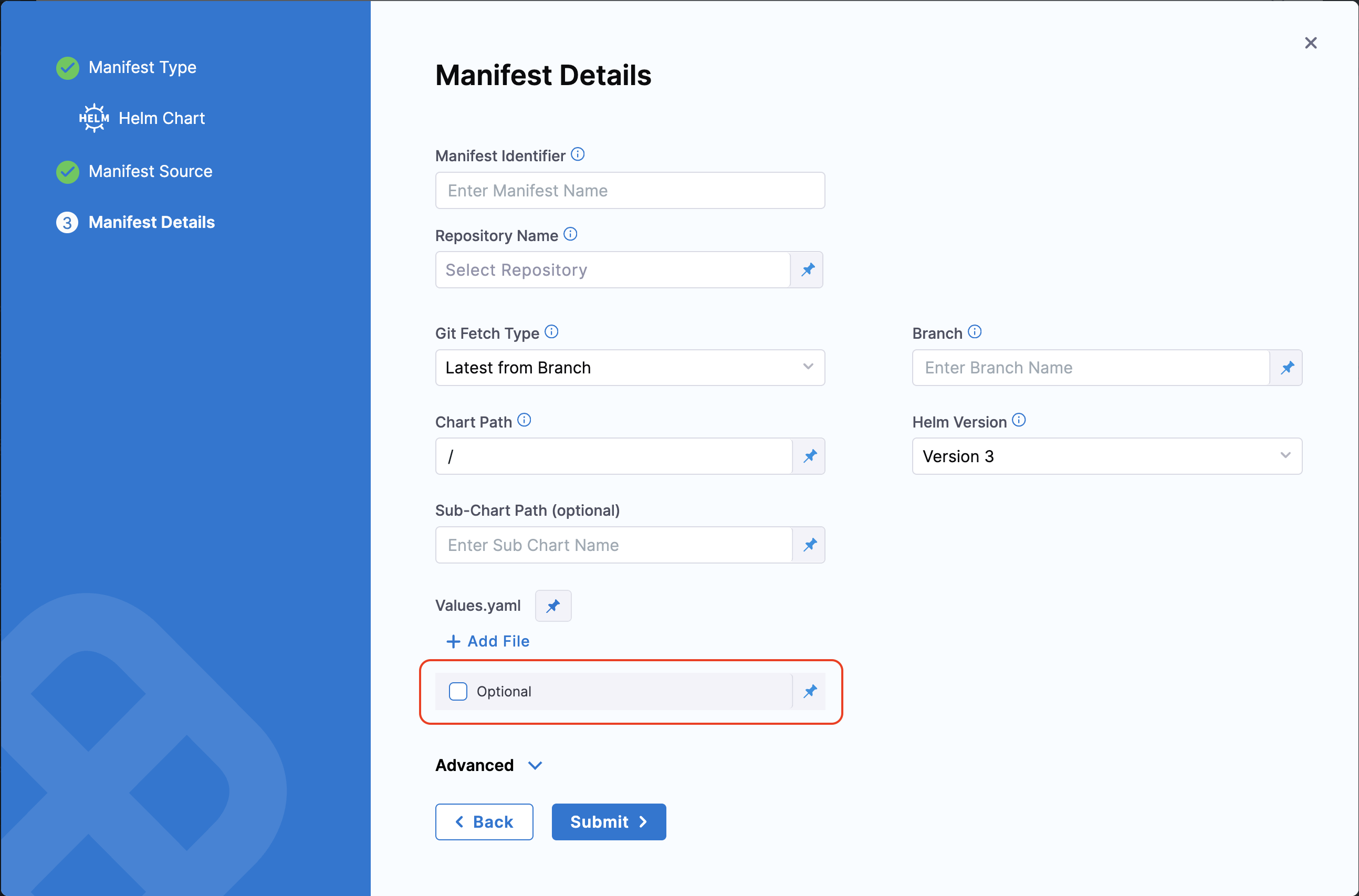Expand the Advanced section
This screenshot has height=896, width=1359.
click(488, 765)
